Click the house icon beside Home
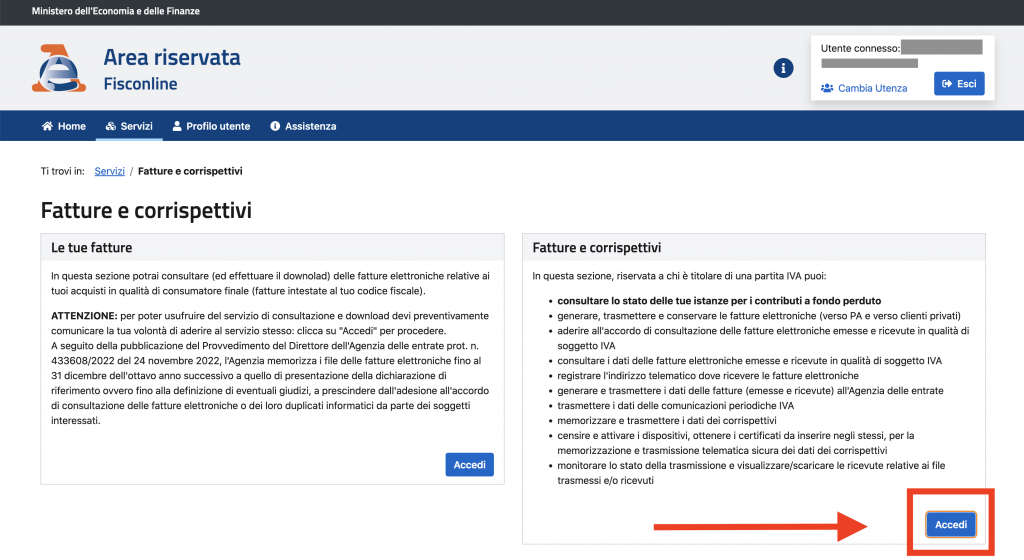The height and width of the screenshot is (560, 1024). (x=47, y=126)
